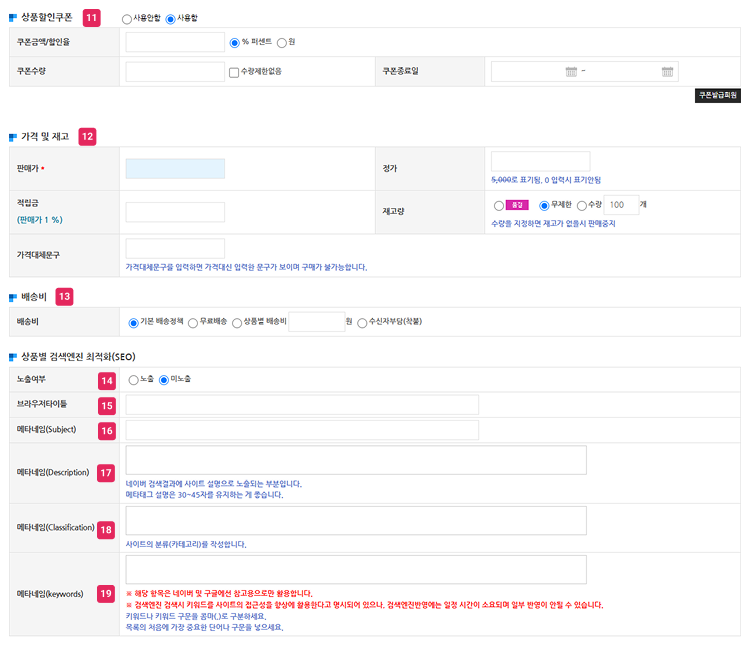The image size is (750, 653).
Task: Select 기본 배송정책 shipping option
Action: (133, 323)
